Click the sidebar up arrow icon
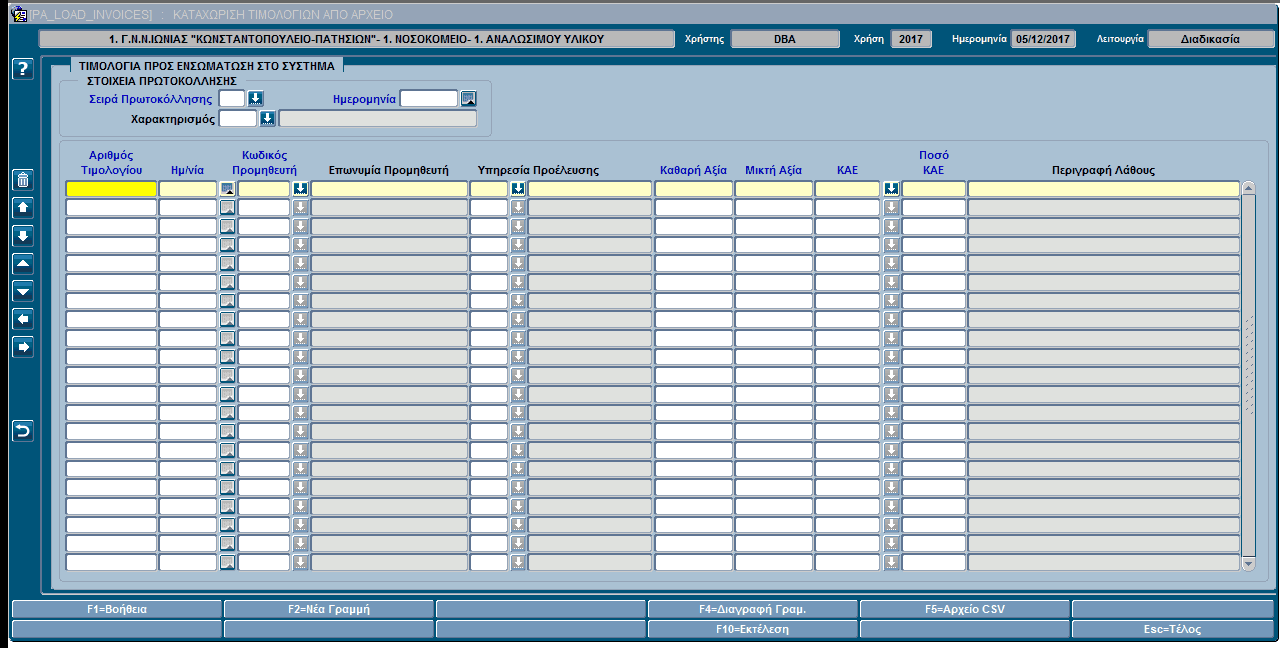The width and height of the screenshot is (1280, 648). click(22, 208)
